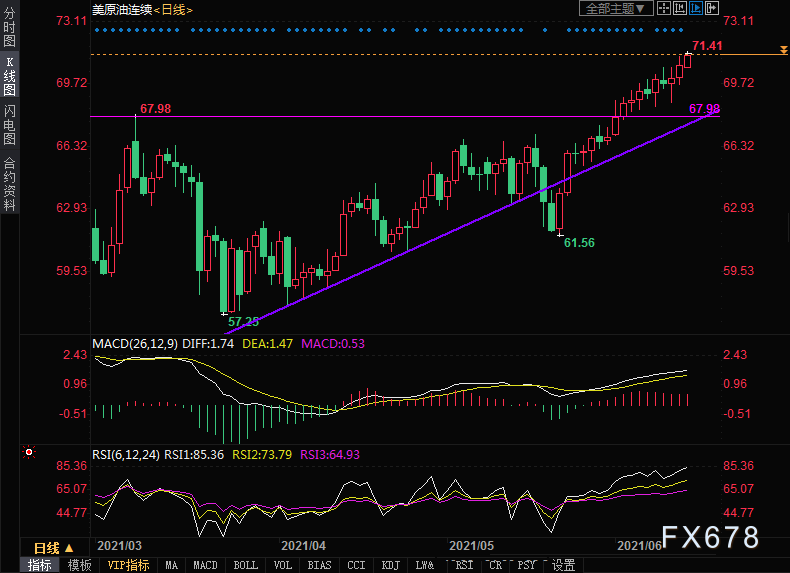
Task: Switch to 分时图 sidebar view
Action: click(x=9, y=27)
